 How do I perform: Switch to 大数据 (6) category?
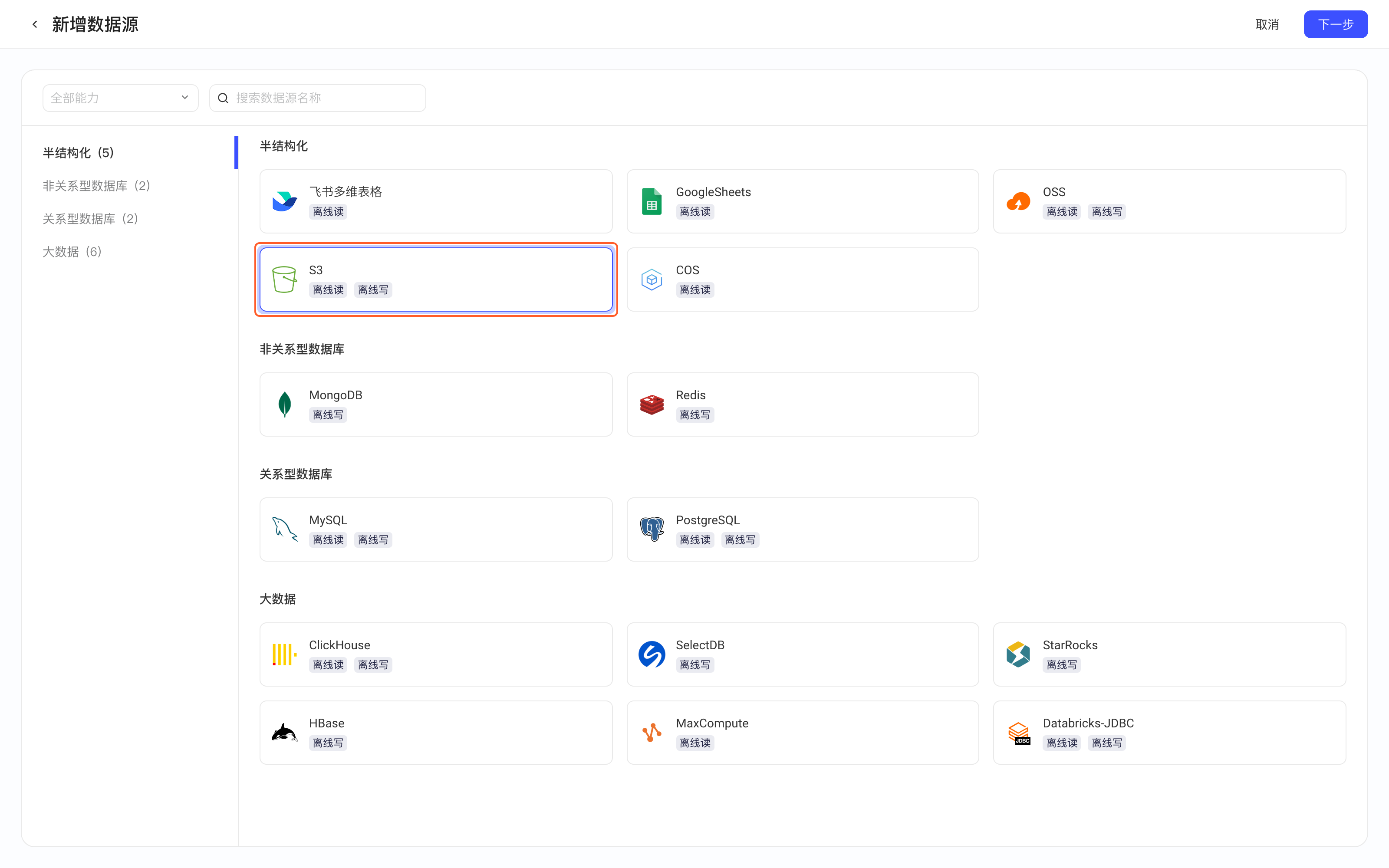tap(72, 252)
